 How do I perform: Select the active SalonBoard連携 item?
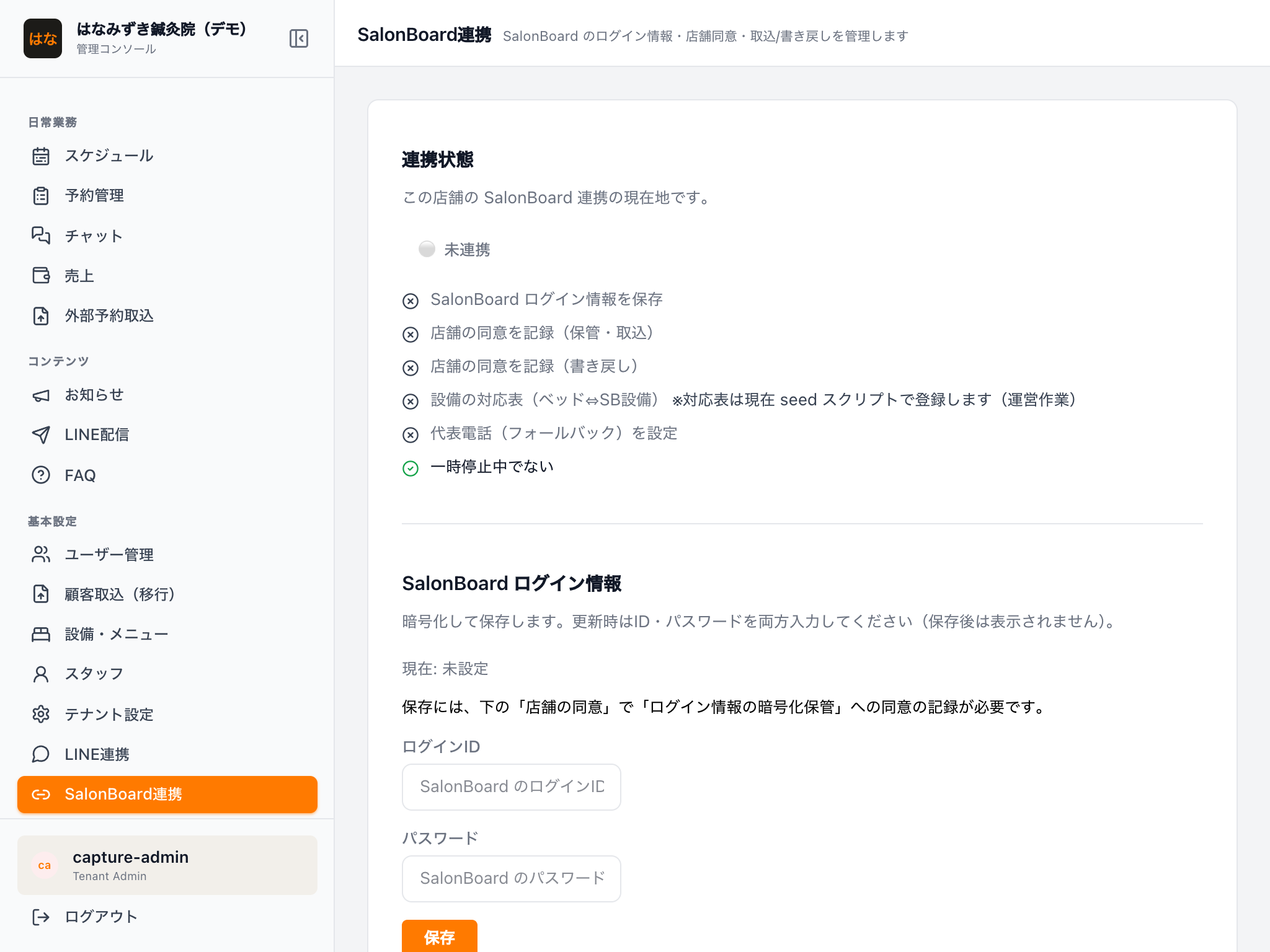tap(167, 795)
